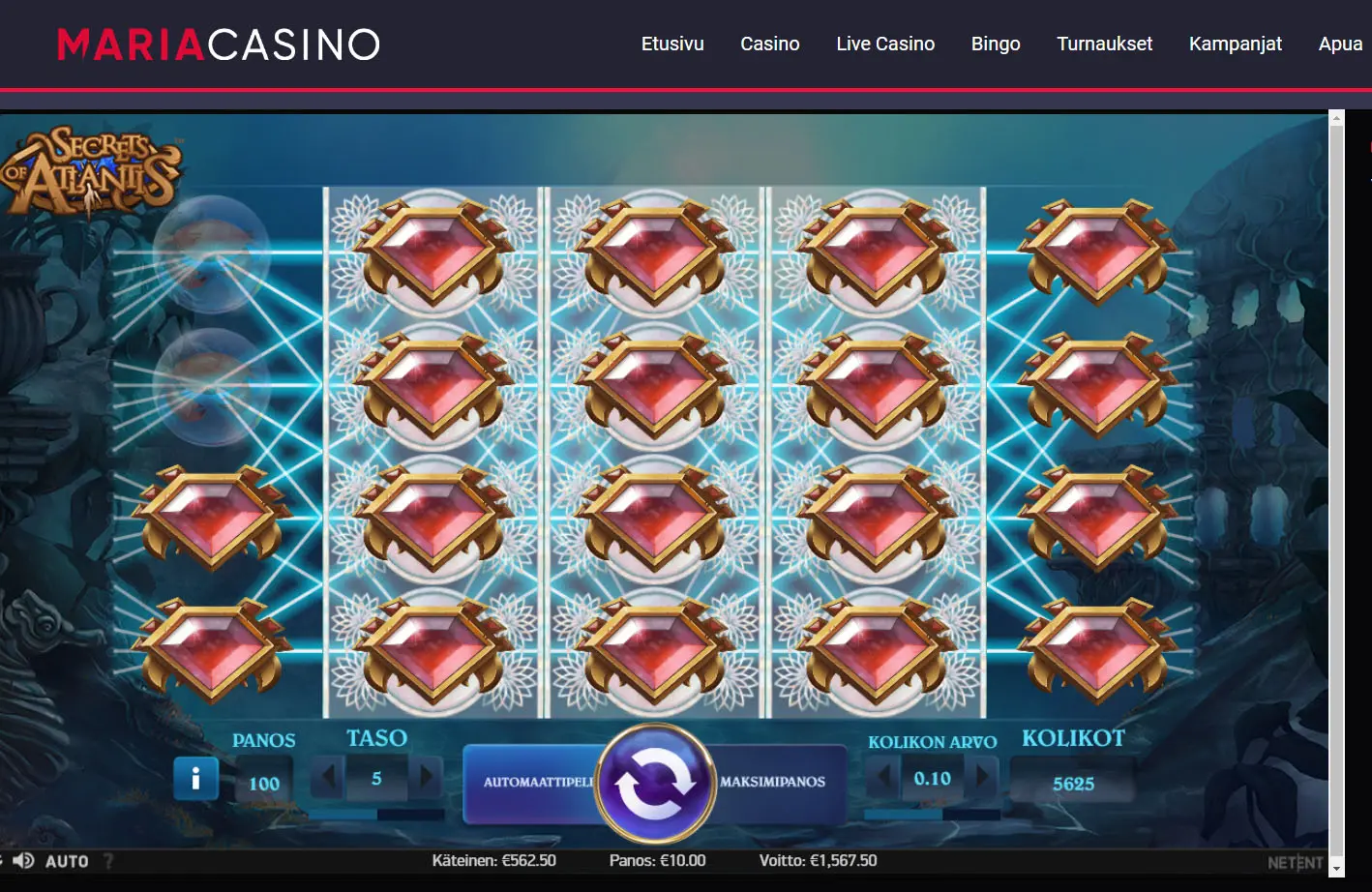Open the question mark help icon
This screenshot has height=892, width=1372.
point(108,861)
